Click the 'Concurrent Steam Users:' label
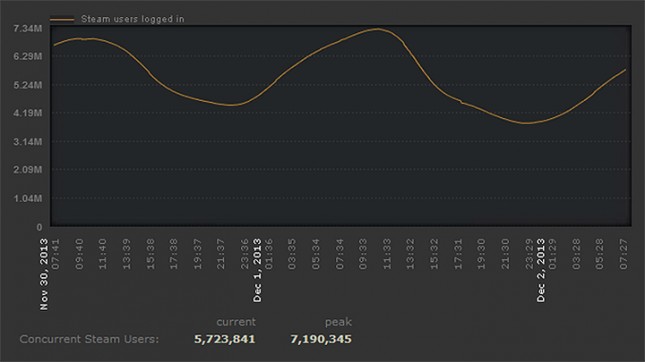This screenshot has height=362, width=645. click(89, 339)
